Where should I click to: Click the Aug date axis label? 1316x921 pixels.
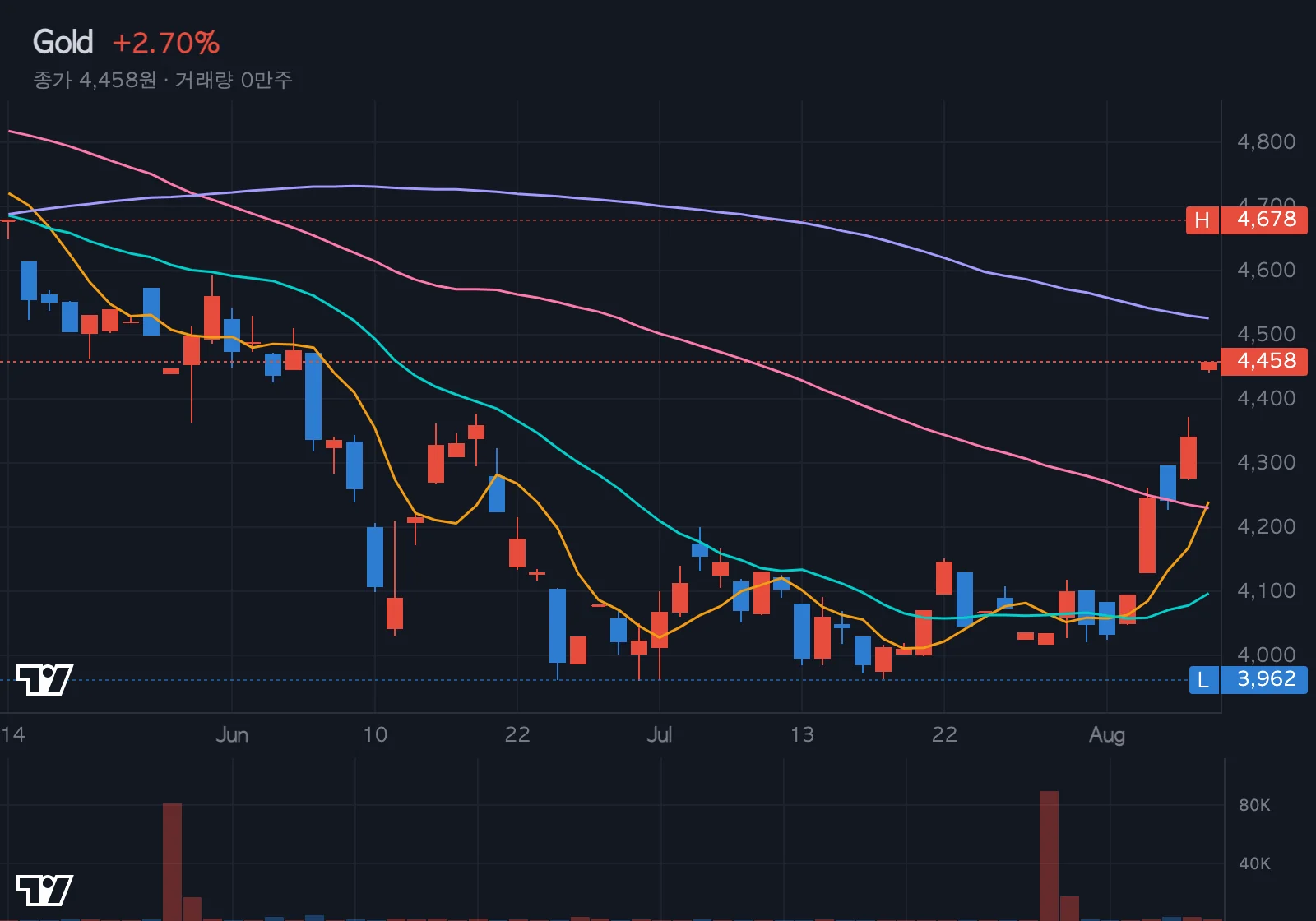pyautogui.click(x=1107, y=734)
